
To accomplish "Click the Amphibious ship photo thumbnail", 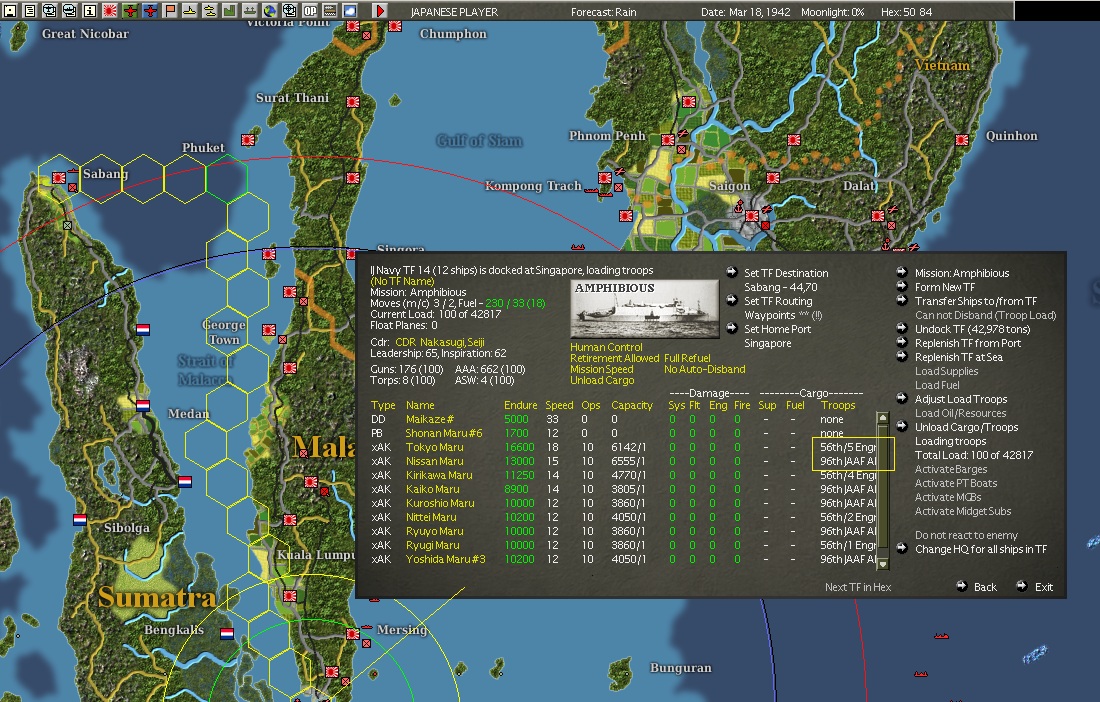I will point(645,309).
